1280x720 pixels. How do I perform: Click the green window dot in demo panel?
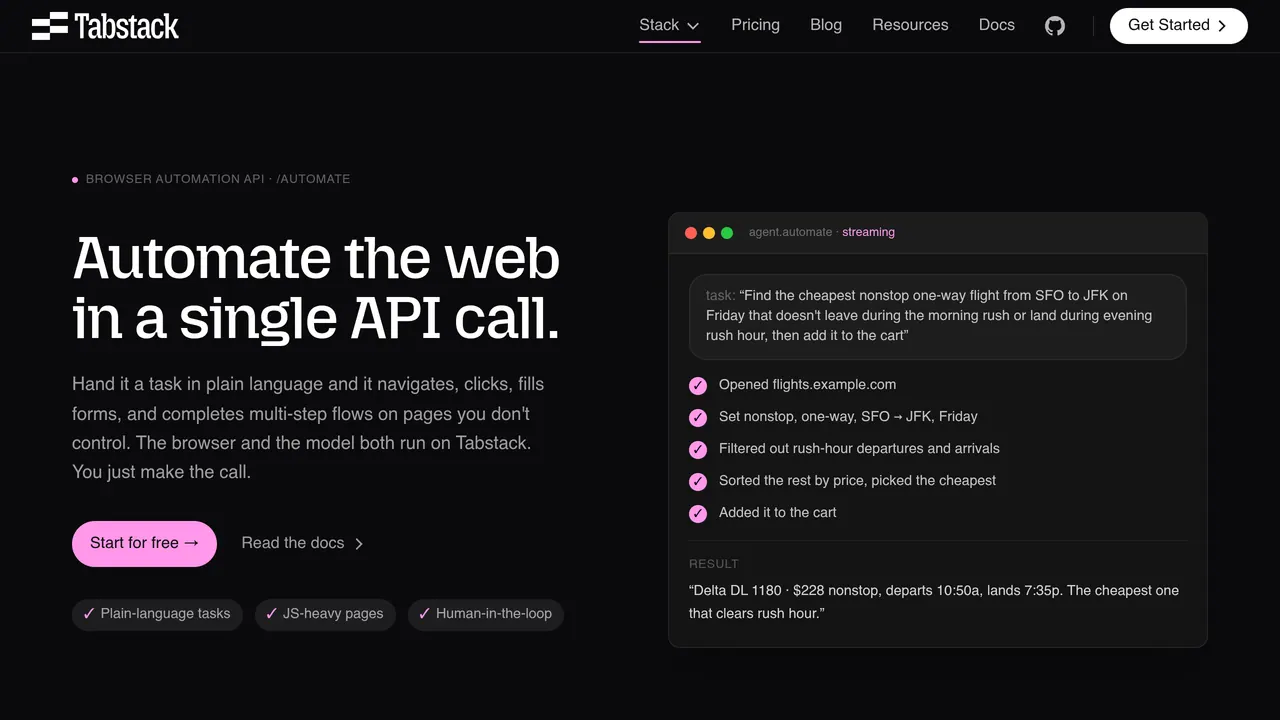(727, 233)
